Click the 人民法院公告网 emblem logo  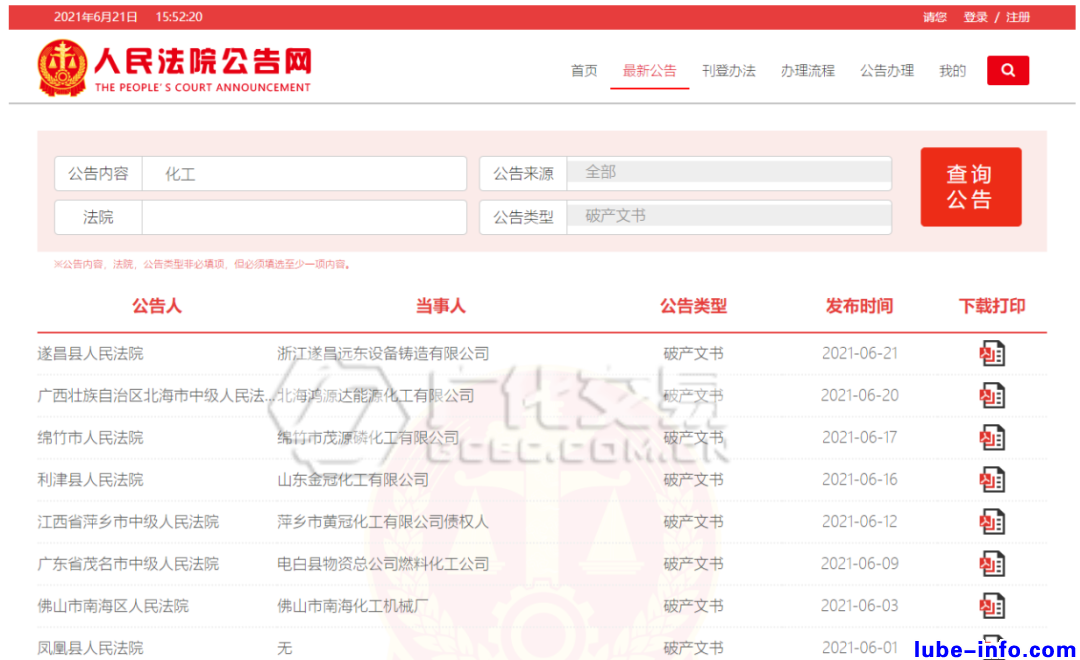tap(62, 68)
